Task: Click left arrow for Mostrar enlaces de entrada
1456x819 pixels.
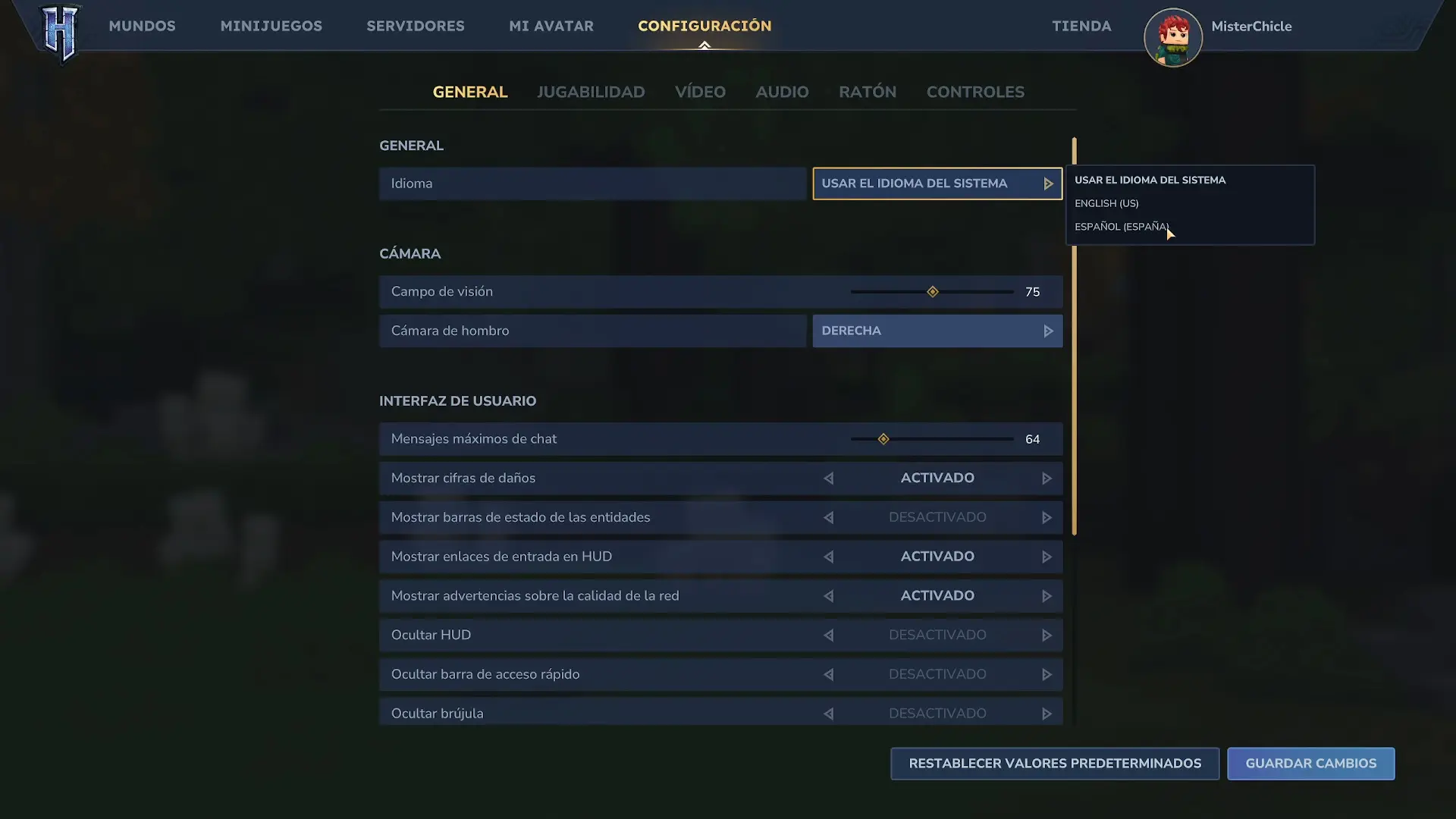Action: (828, 557)
